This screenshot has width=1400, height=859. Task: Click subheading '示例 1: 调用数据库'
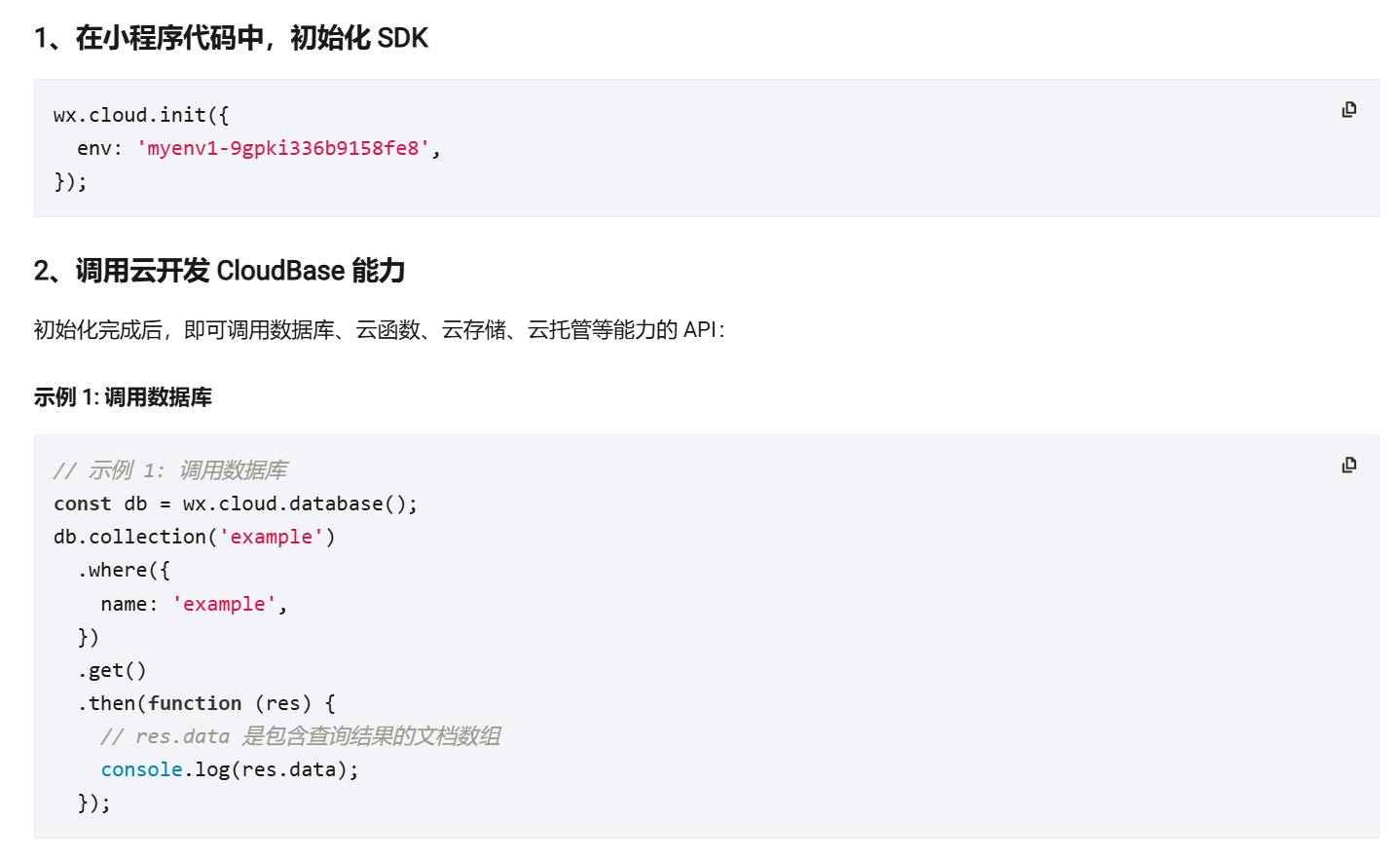pos(123,397)
